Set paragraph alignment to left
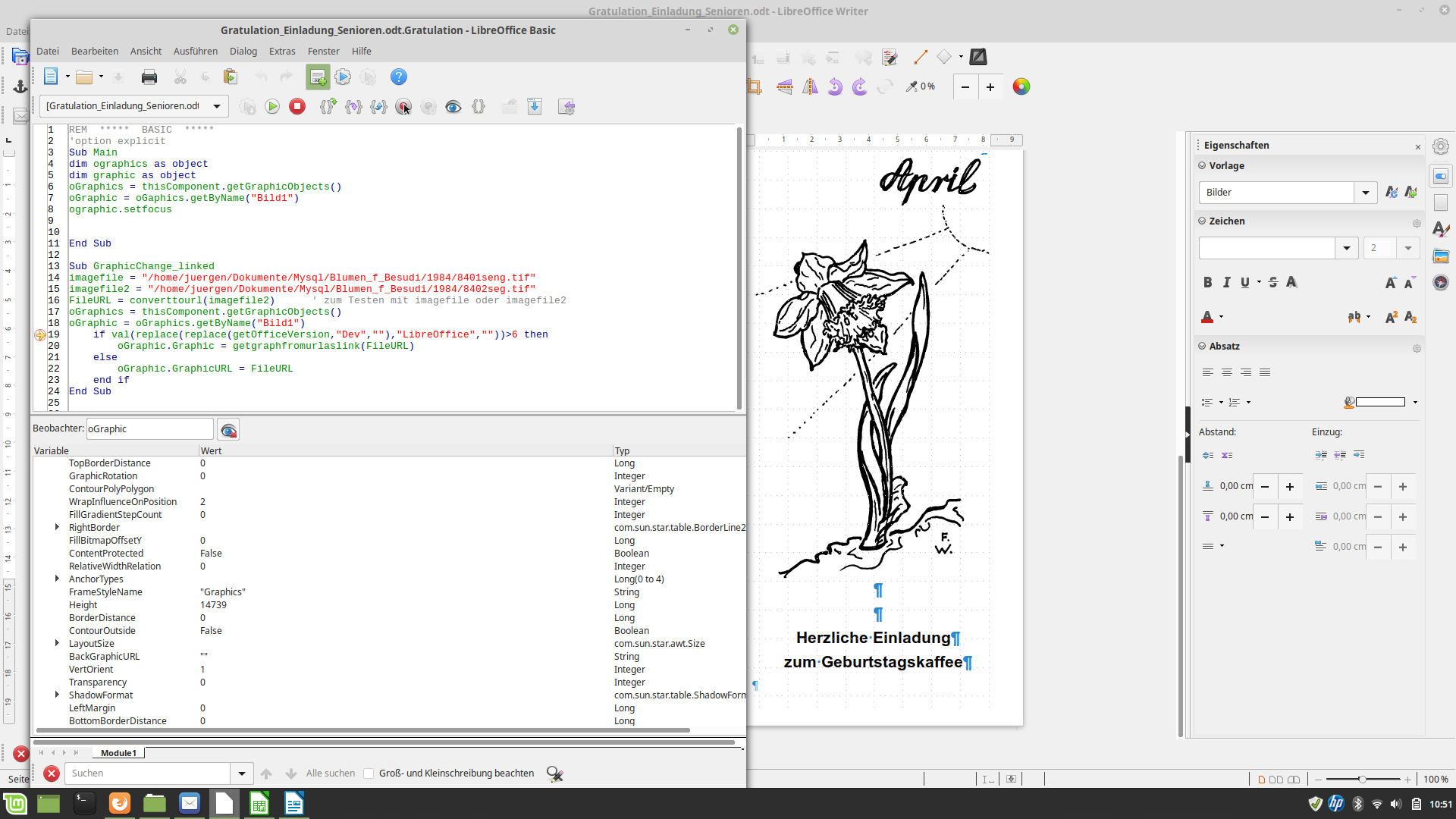This screenshot has width=1456, height=819. point(1208,372)
